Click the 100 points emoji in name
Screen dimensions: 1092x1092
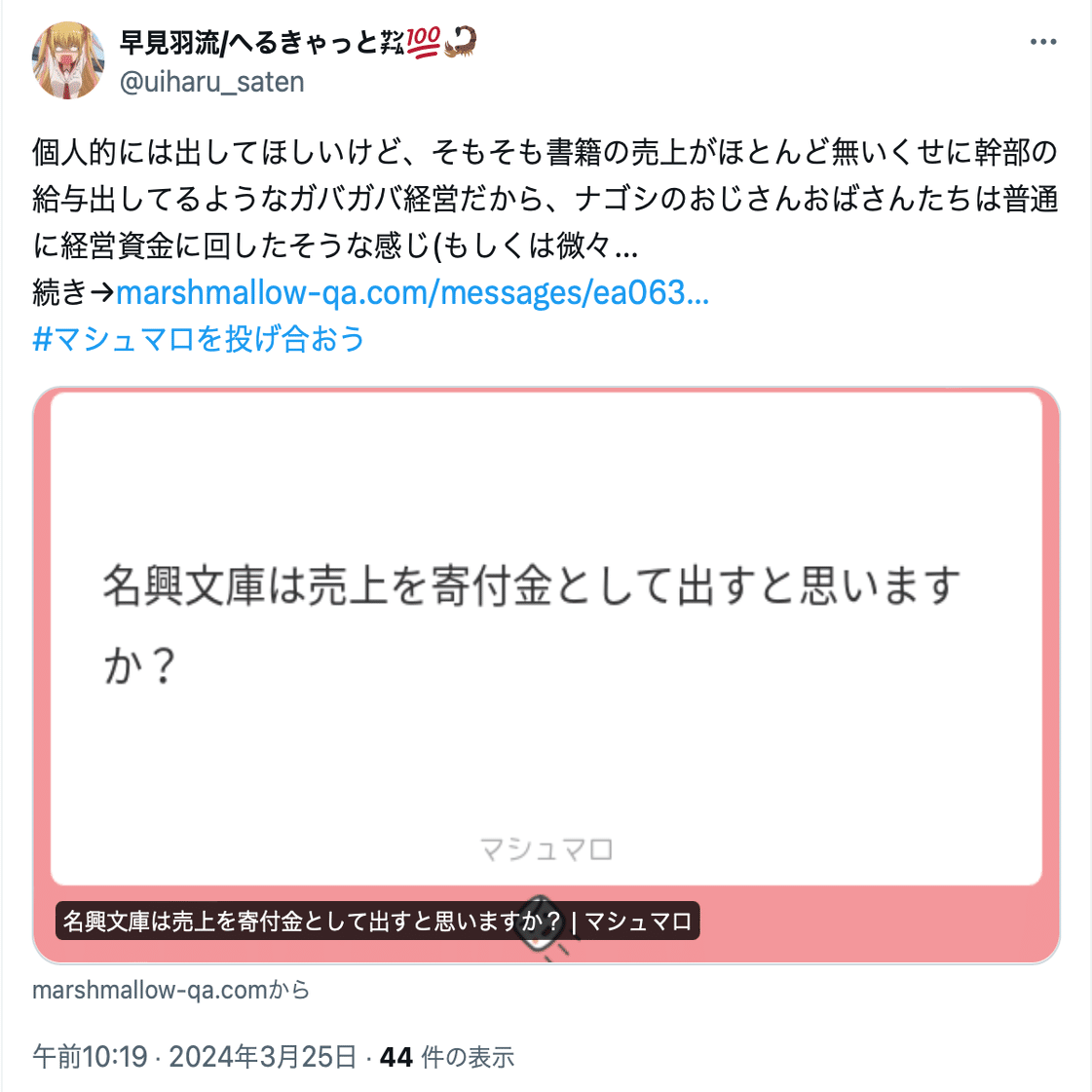(424, 43)
